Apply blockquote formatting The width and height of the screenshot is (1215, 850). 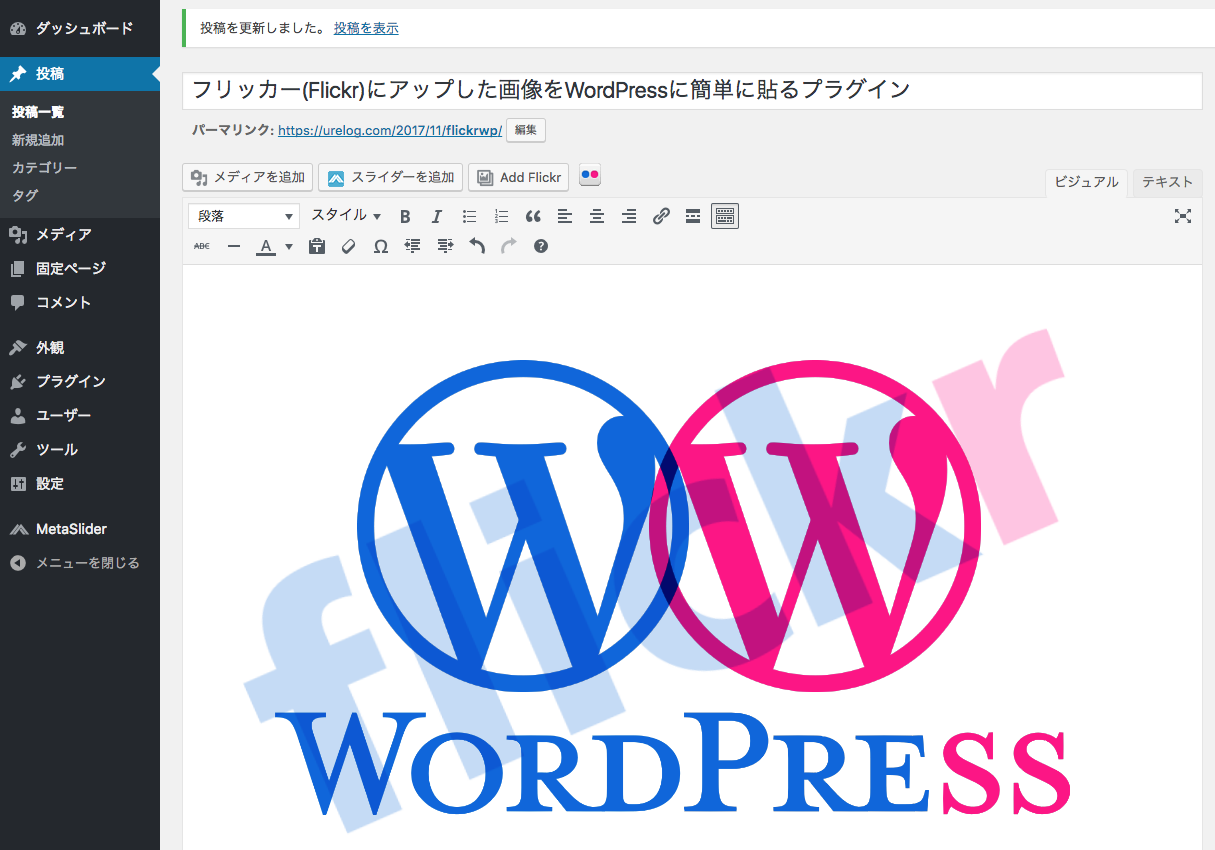(x=533, y=216)
